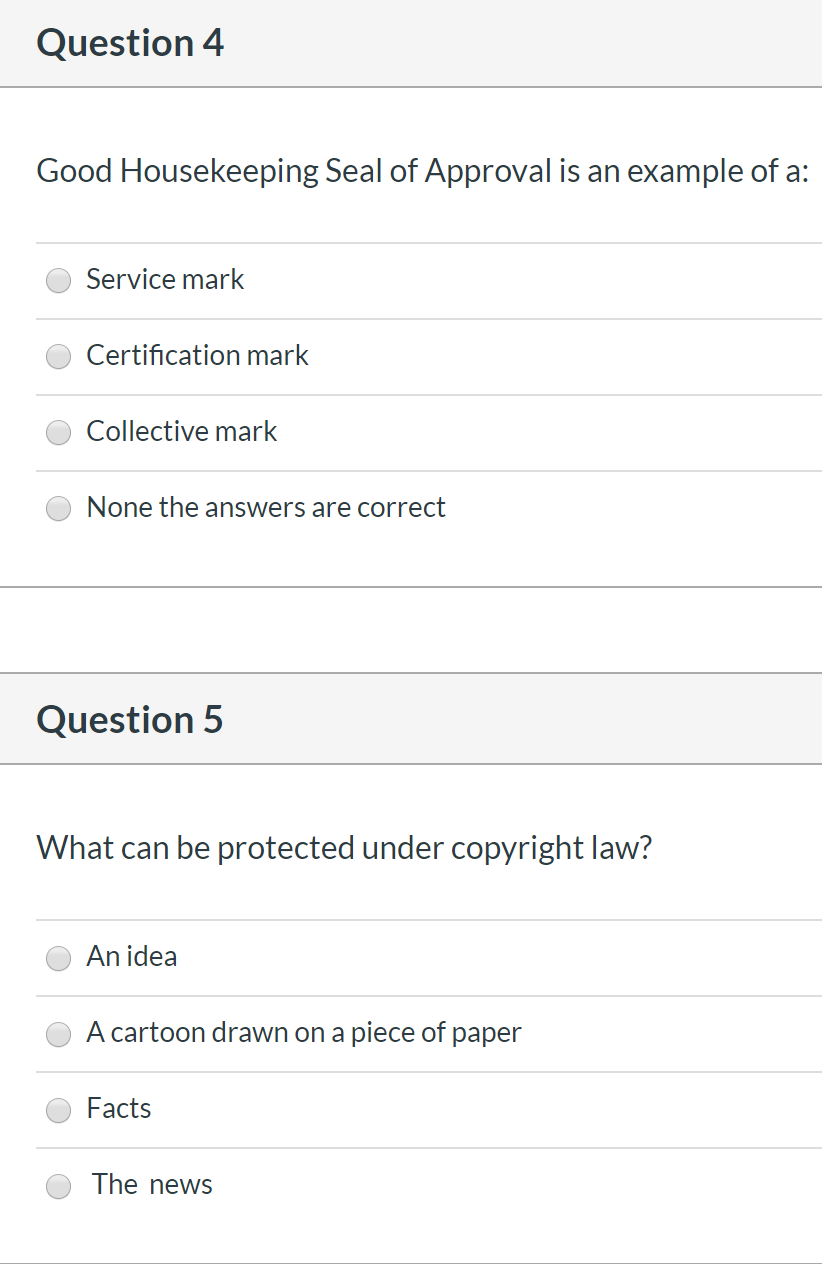Click the 'Facts' answer label text

[x=119, y=1108]
